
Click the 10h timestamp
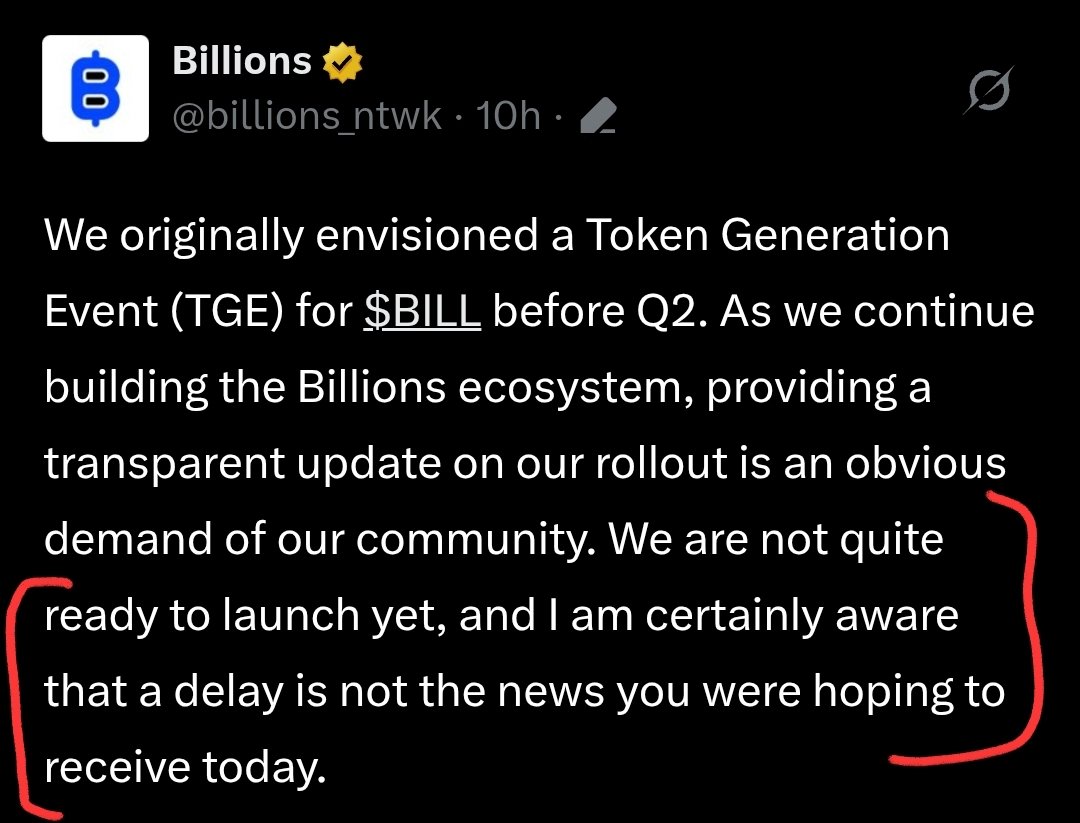pos(509,118)
